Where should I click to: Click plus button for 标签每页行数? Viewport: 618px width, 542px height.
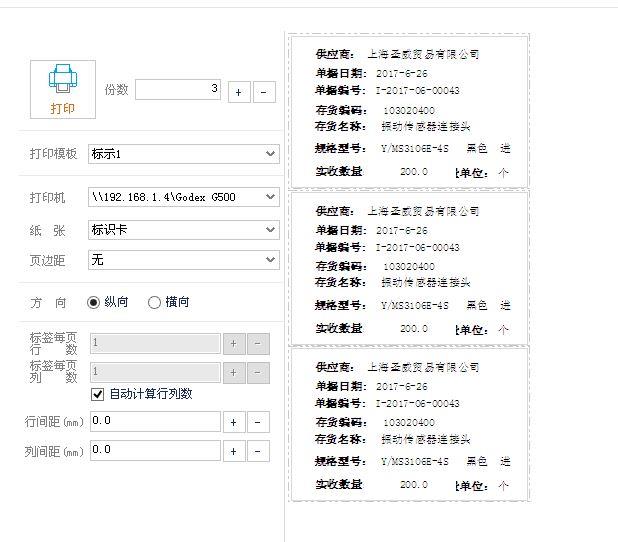pos(234,344)
